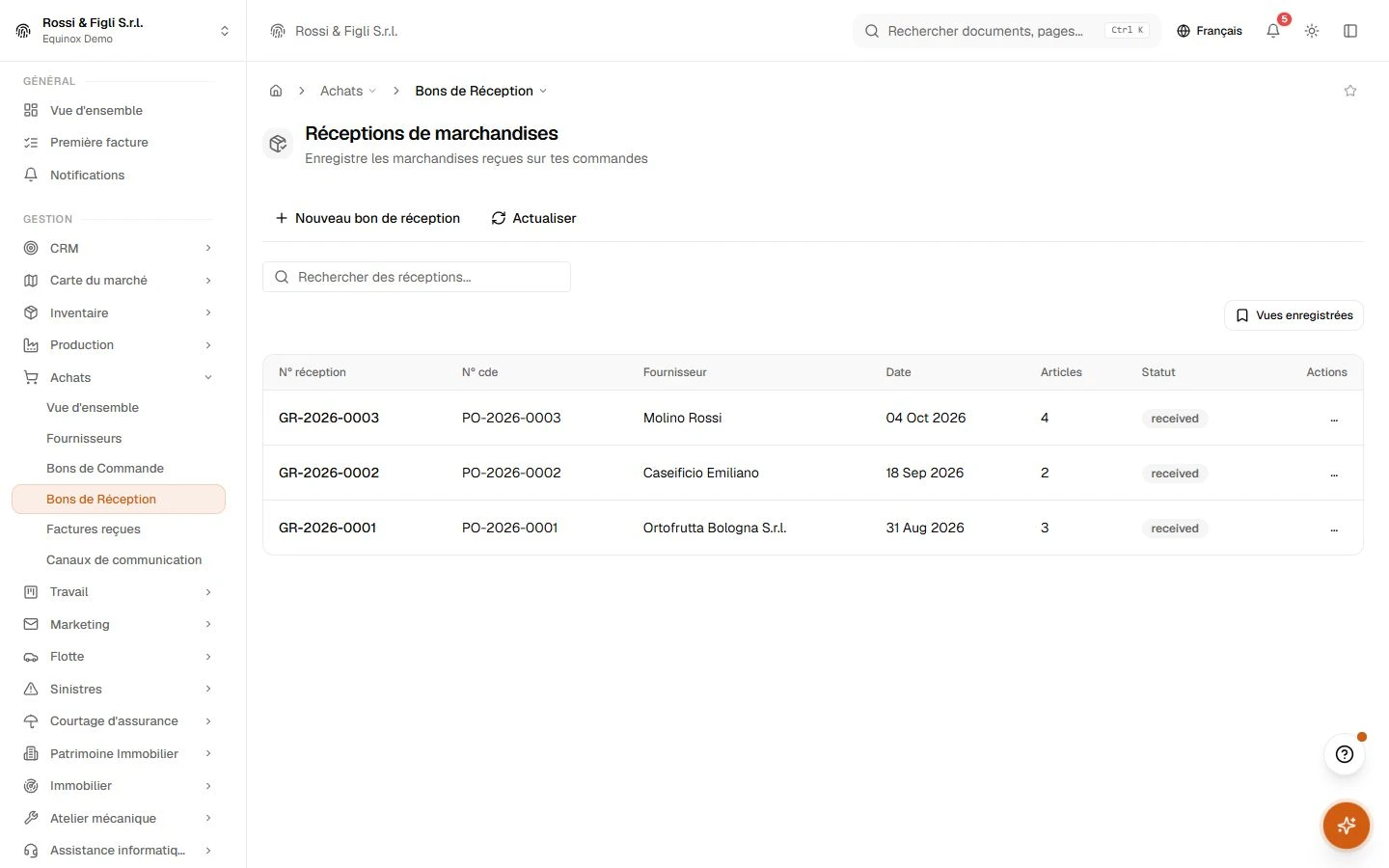Click the Actualiser refresh button
The height and width of the screenshot is (868, 1389).
pos(533,218)
